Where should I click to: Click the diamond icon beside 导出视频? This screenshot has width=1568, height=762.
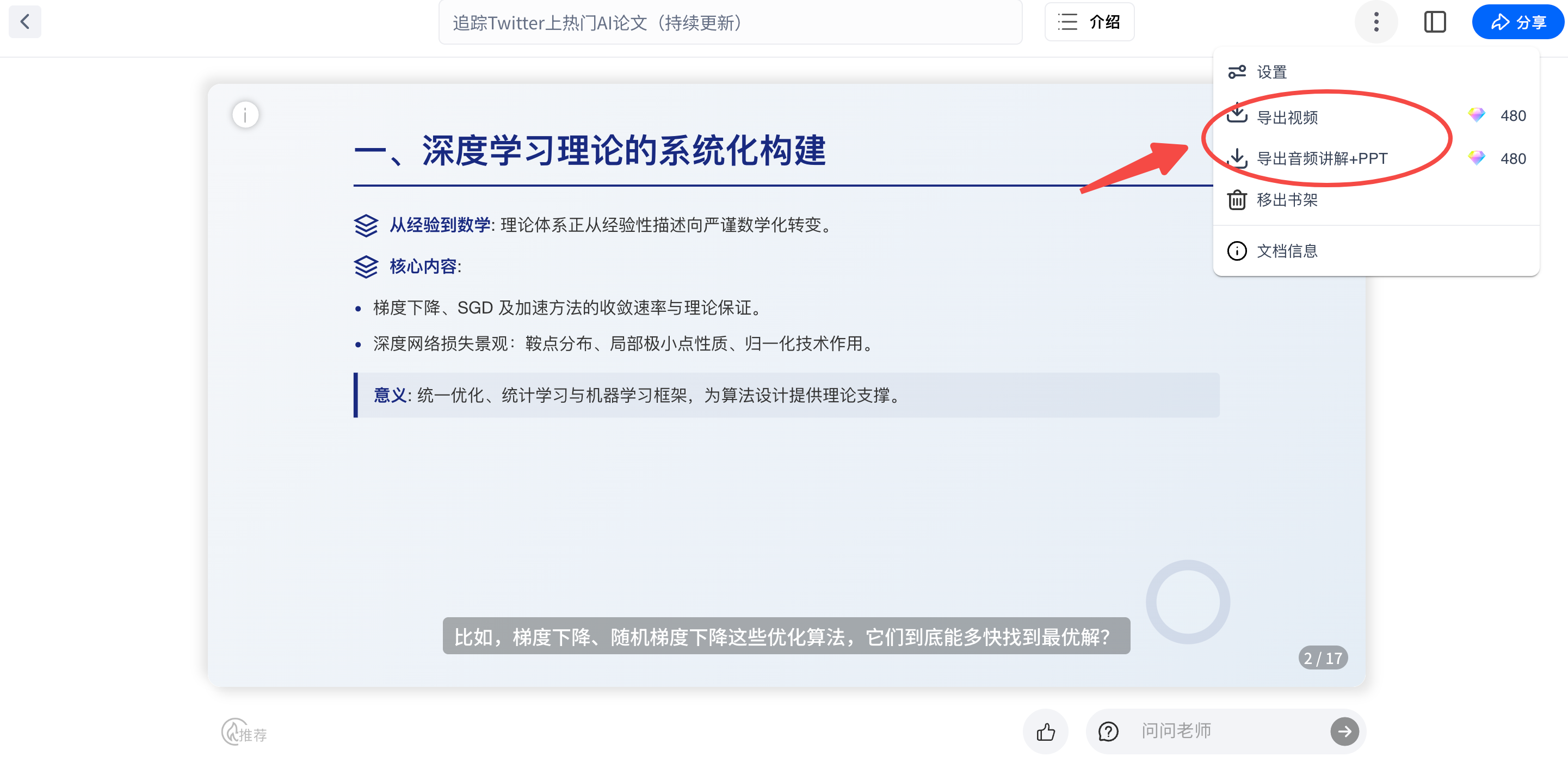tap(1476, 114)
